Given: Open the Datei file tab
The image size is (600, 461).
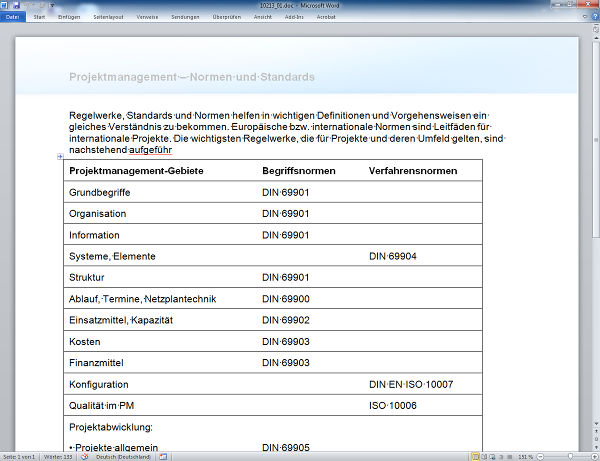Looking at the screenshot, I should point(12,17).
